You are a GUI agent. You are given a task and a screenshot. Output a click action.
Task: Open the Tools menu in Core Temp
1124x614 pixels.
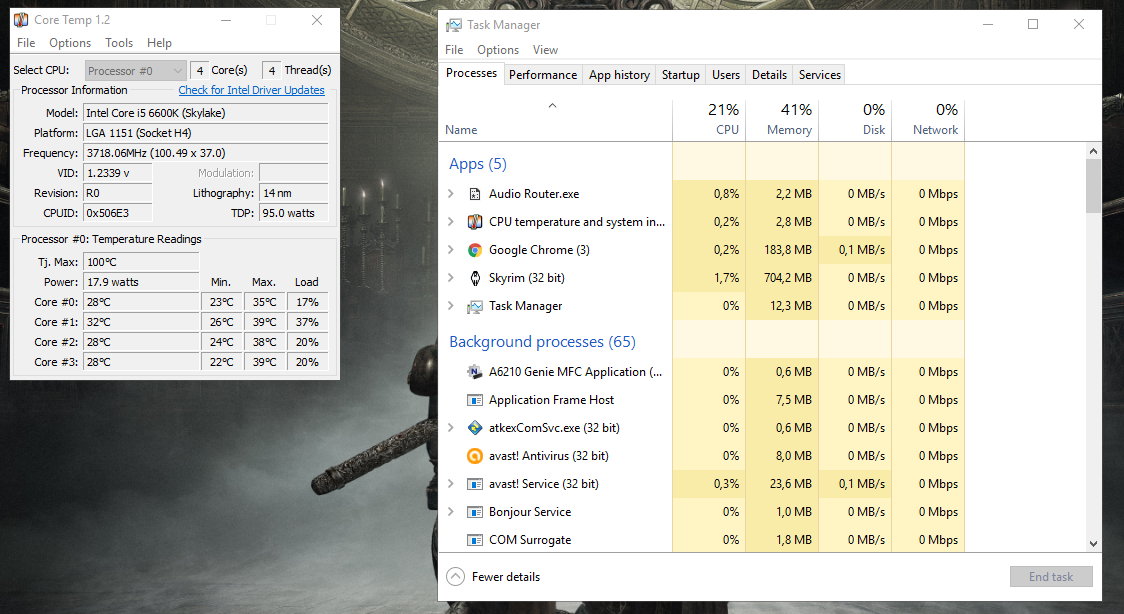pos(119,43)
